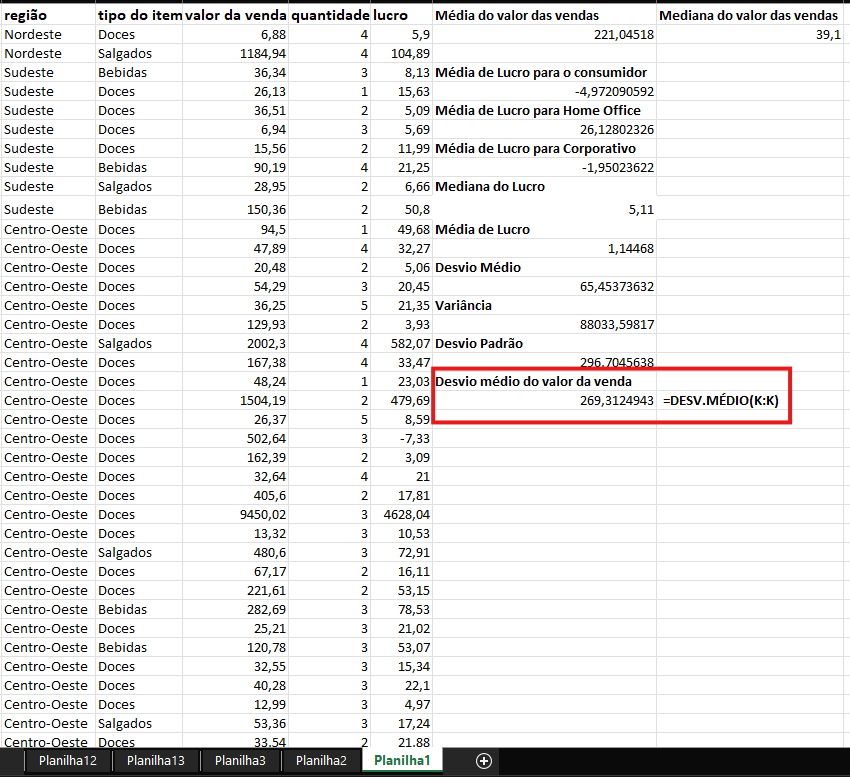This screenshot has width=850, height=777.
Task: Select the profit cell 582,07
Action: coord(401,343)
